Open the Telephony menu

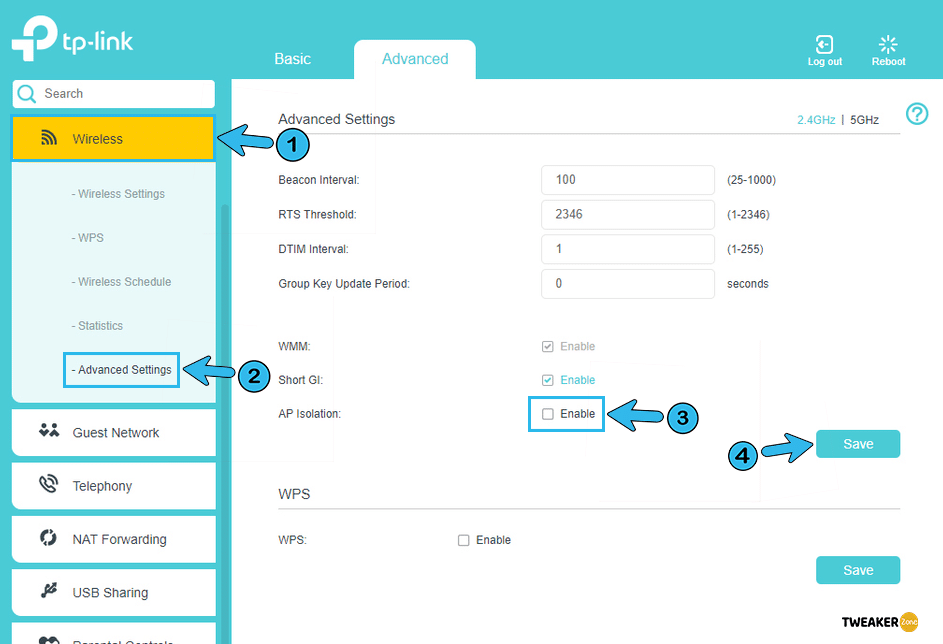114,486
